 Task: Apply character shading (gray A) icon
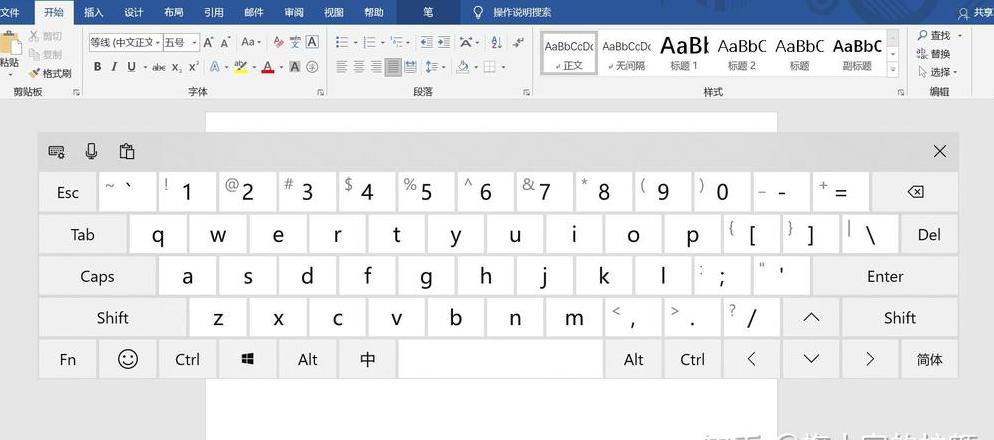[295, 67]
